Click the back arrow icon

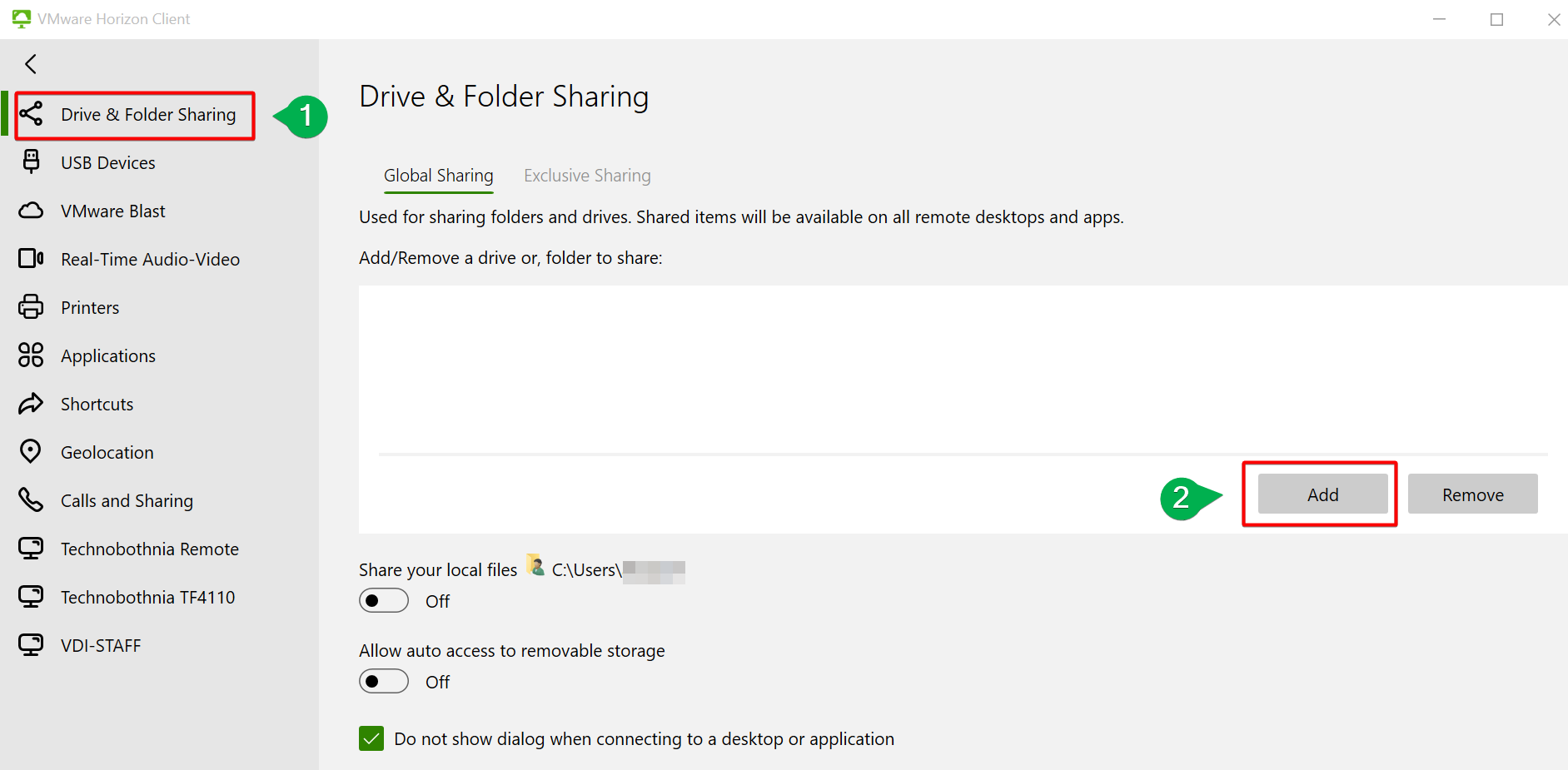[31, 64]
